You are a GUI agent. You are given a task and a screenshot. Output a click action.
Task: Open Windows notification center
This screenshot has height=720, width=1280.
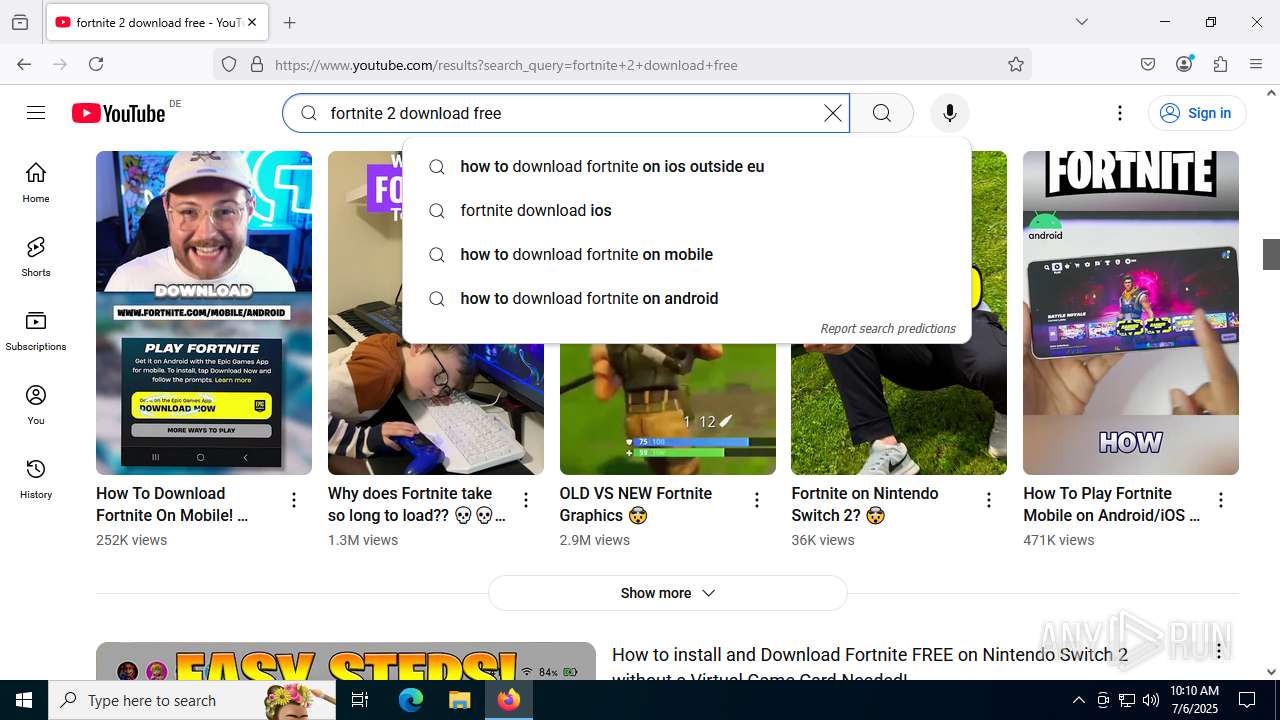[1247, 700]
